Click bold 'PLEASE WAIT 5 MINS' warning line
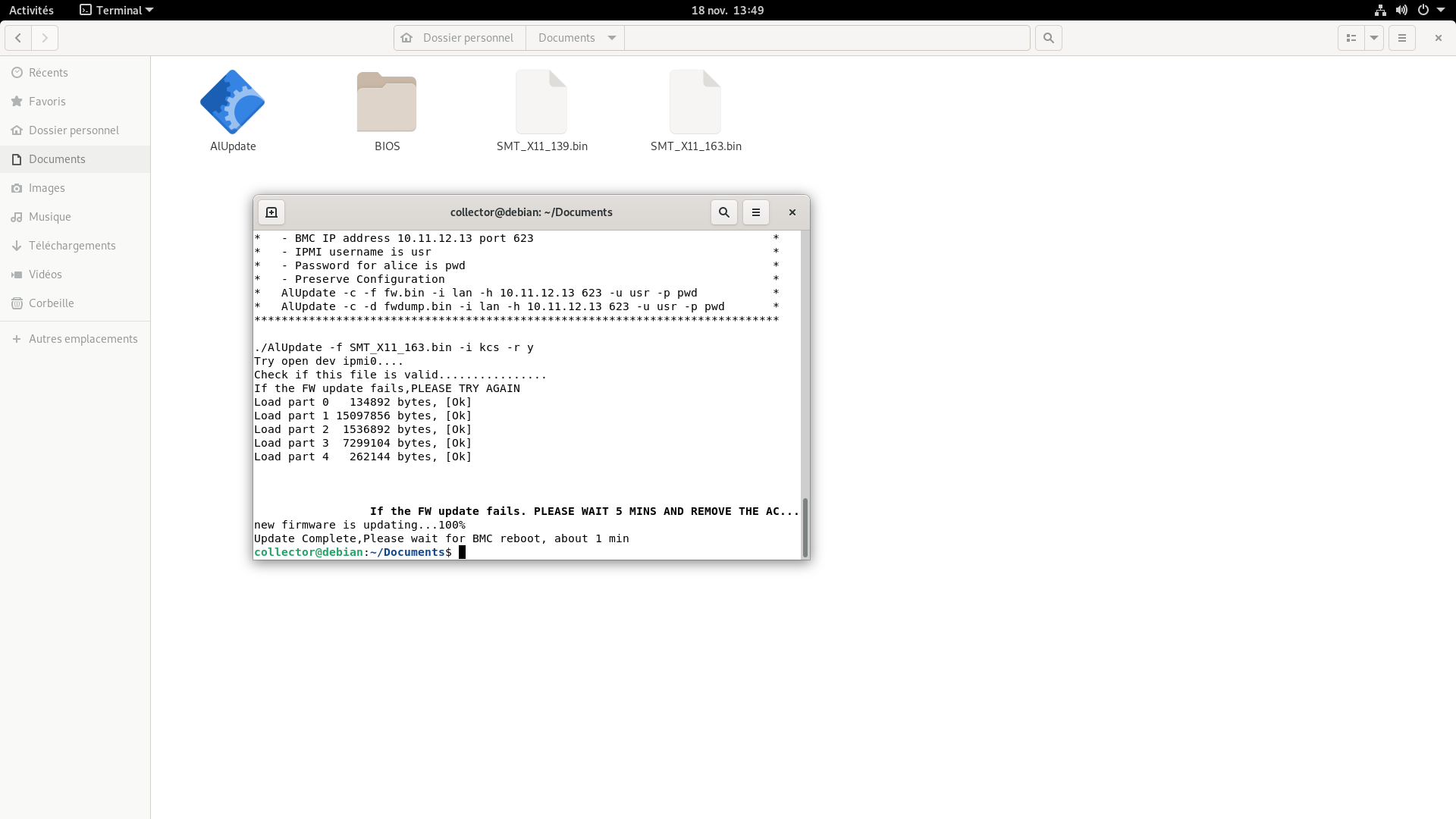The width and height of the screenshot is (1456, 819). (x=585, y=511)
